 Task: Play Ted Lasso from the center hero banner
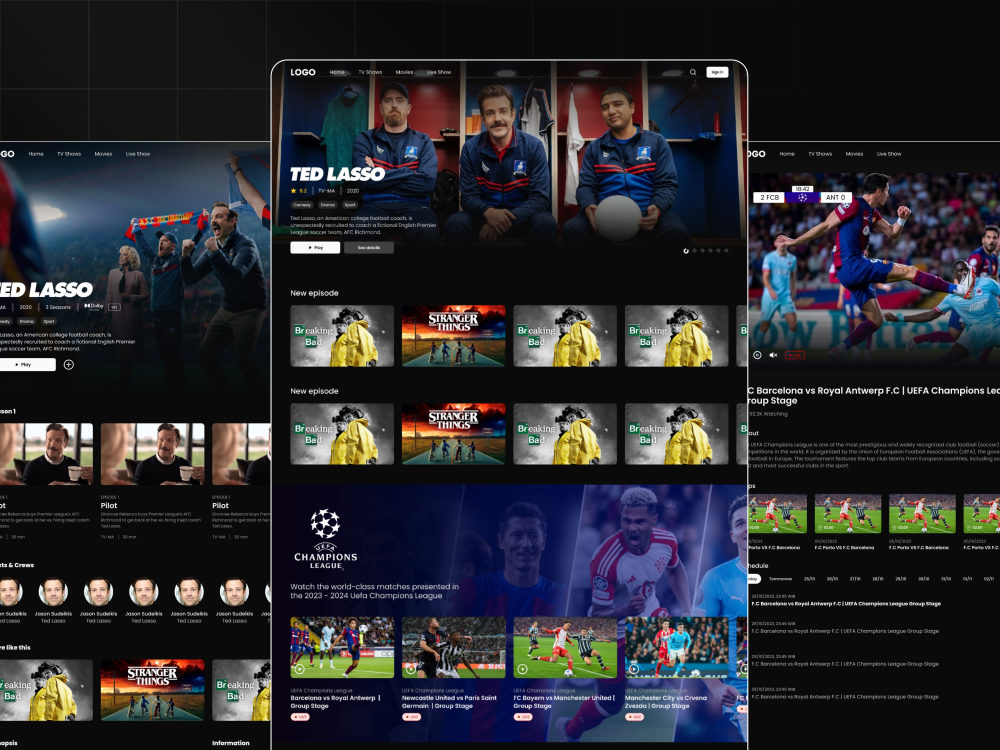point(315,247)
